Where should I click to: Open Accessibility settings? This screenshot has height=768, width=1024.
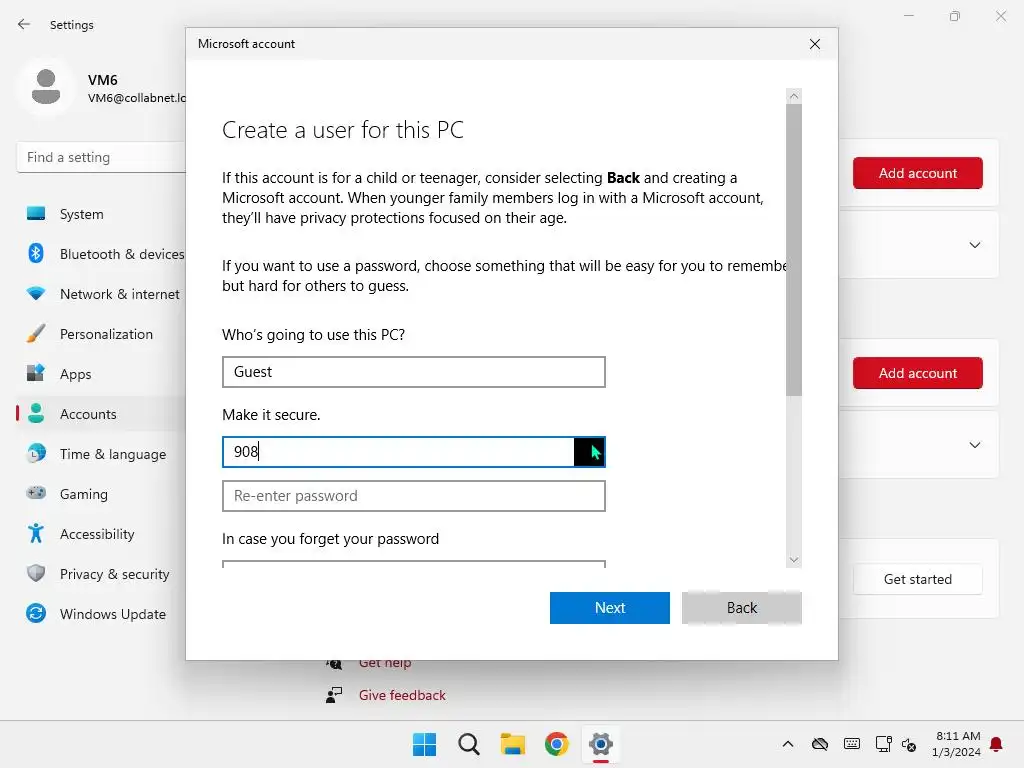click(97, 534)
